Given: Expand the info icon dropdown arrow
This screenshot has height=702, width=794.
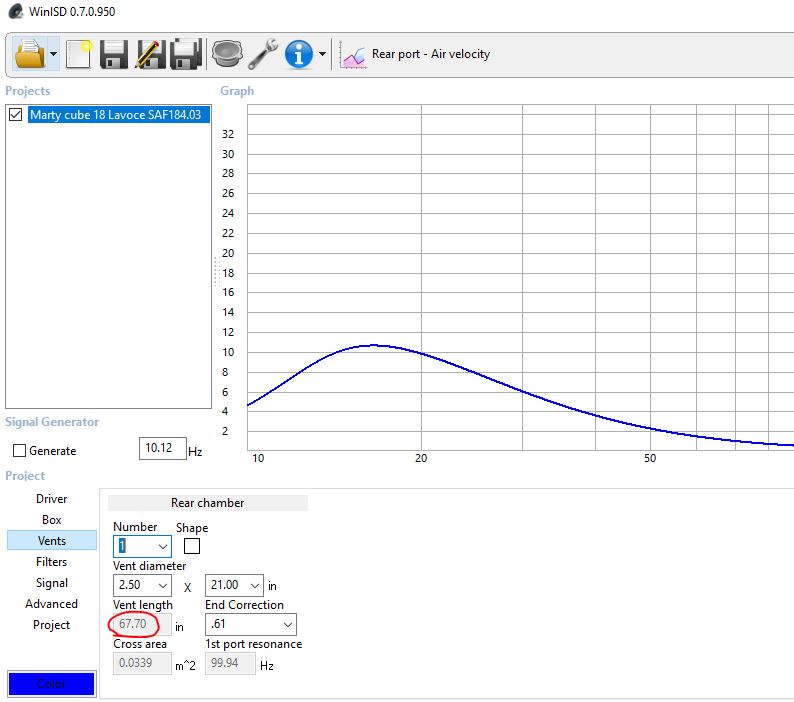Looking at the screenshot, I should click(323, 54).
